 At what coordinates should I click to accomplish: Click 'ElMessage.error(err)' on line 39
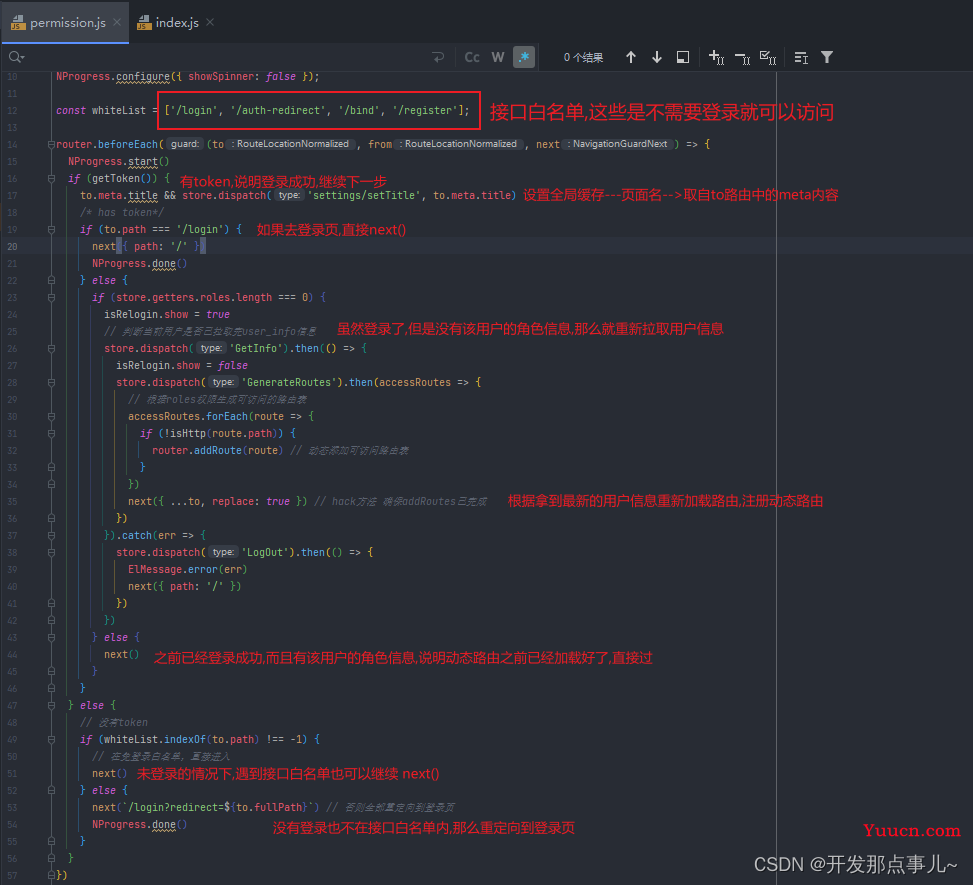[x=187, y=570]
